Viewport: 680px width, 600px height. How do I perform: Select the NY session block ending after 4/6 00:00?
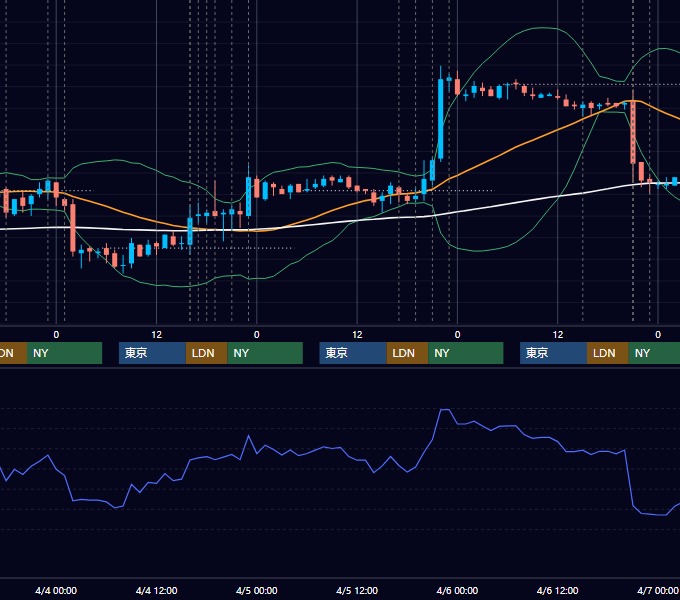[466, 353]
